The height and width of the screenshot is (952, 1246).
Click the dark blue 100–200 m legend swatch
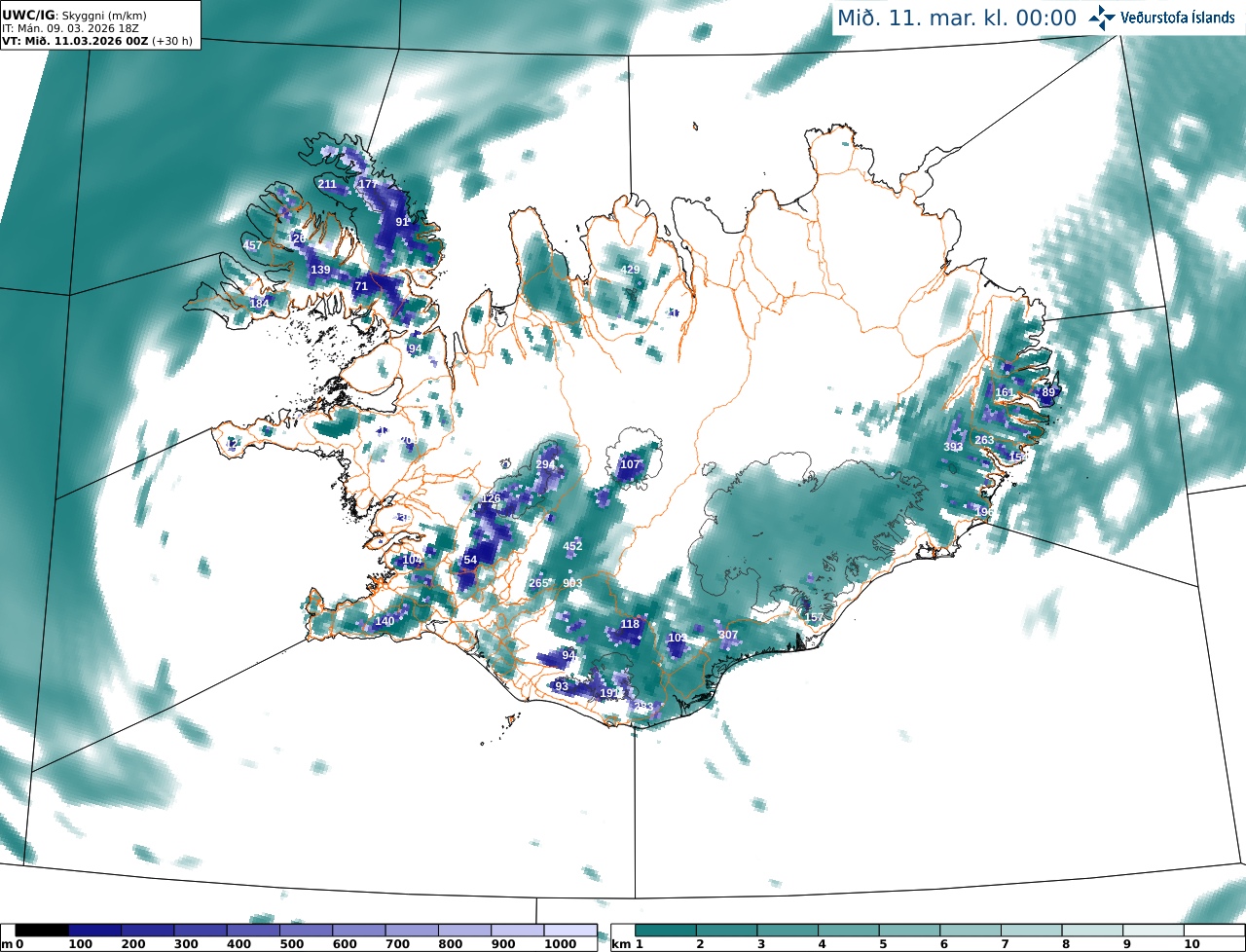click(94, 931)
